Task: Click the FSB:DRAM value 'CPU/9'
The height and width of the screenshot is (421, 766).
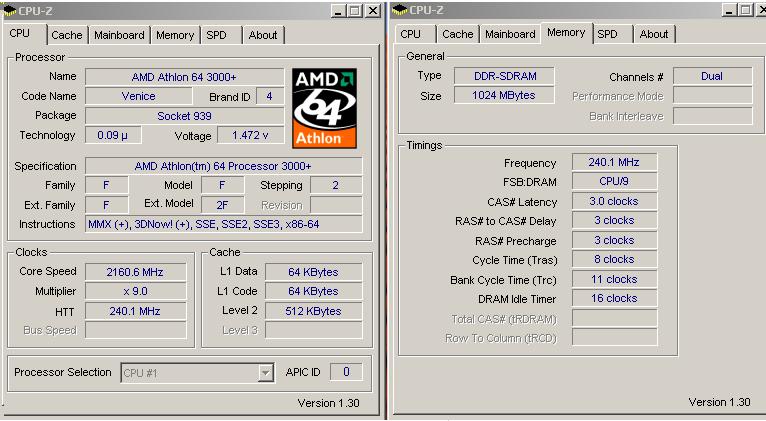Action: (614, 181)
